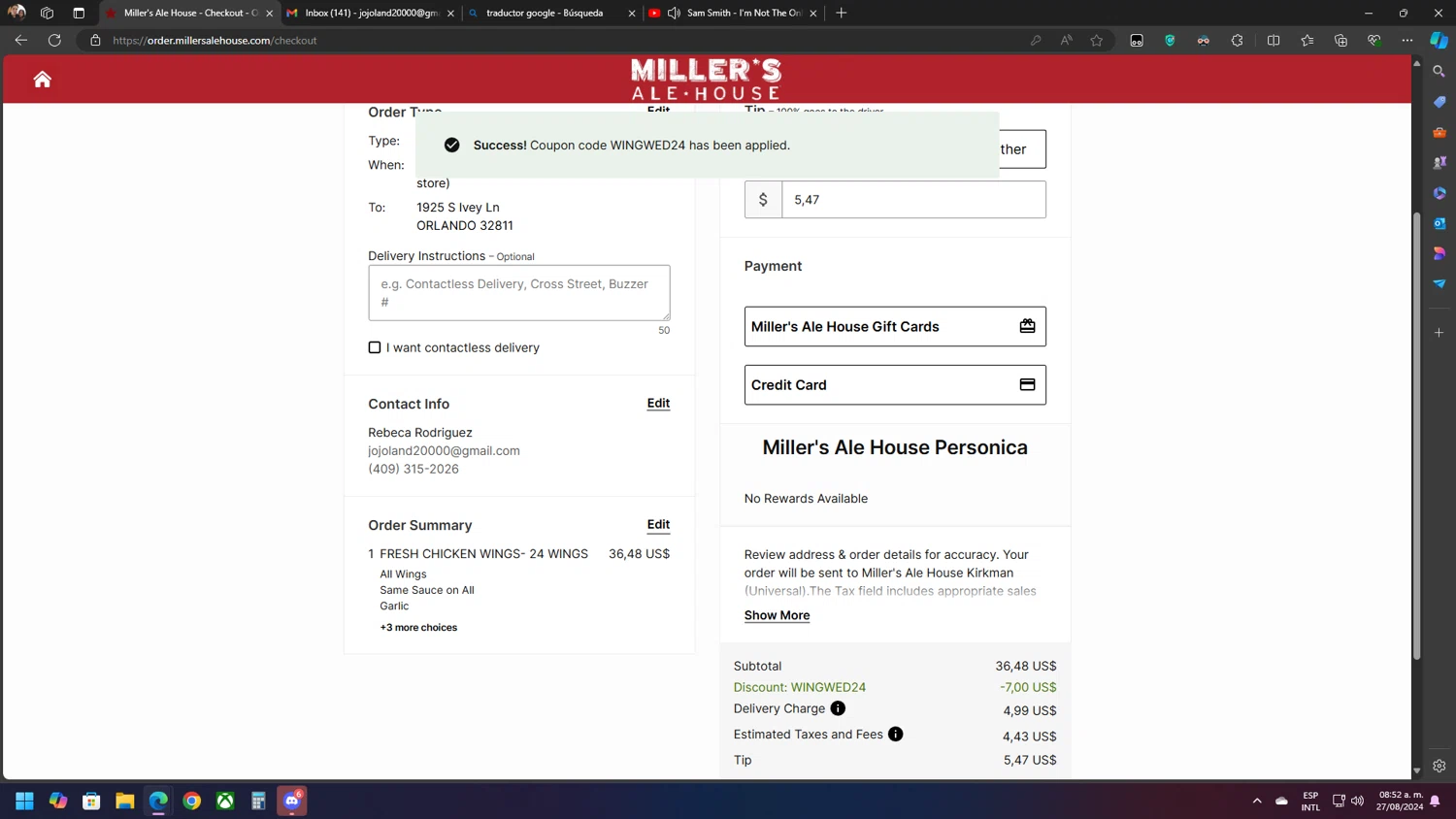Viewport: 1456px width, 819px height.
Task: Open File Explorer from the taskbar
Action: coord(124,801)
